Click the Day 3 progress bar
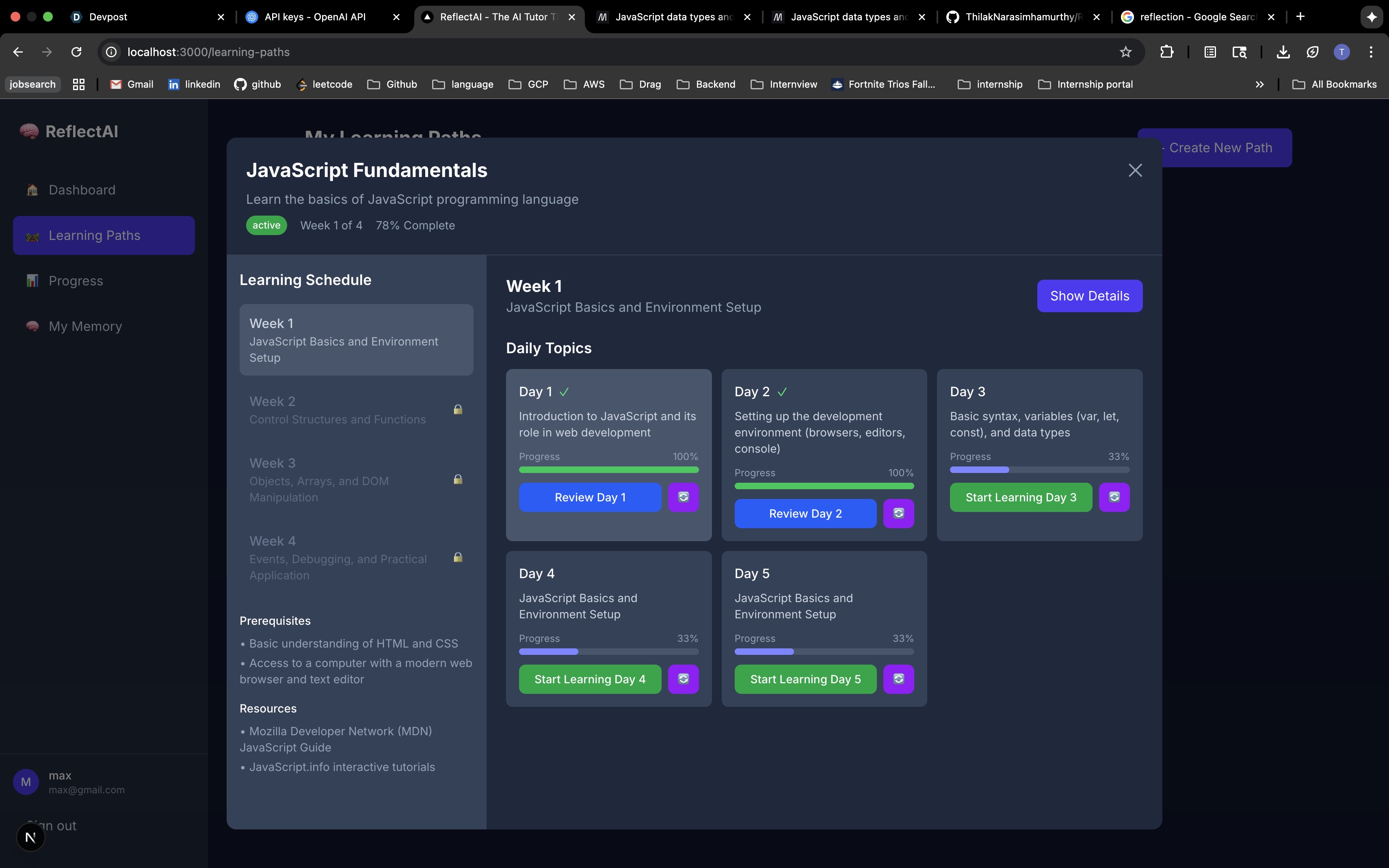 point(1039,470)
